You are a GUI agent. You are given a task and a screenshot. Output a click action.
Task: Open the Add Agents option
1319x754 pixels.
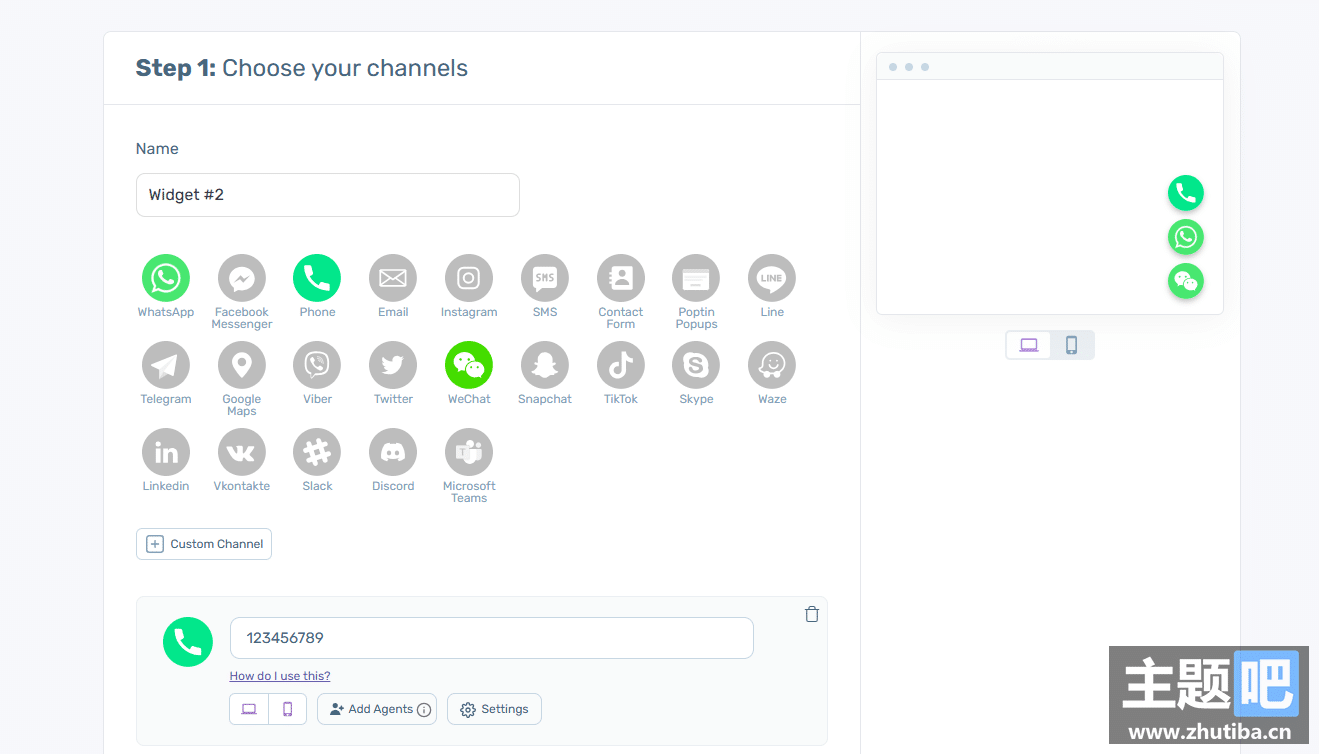377,709
